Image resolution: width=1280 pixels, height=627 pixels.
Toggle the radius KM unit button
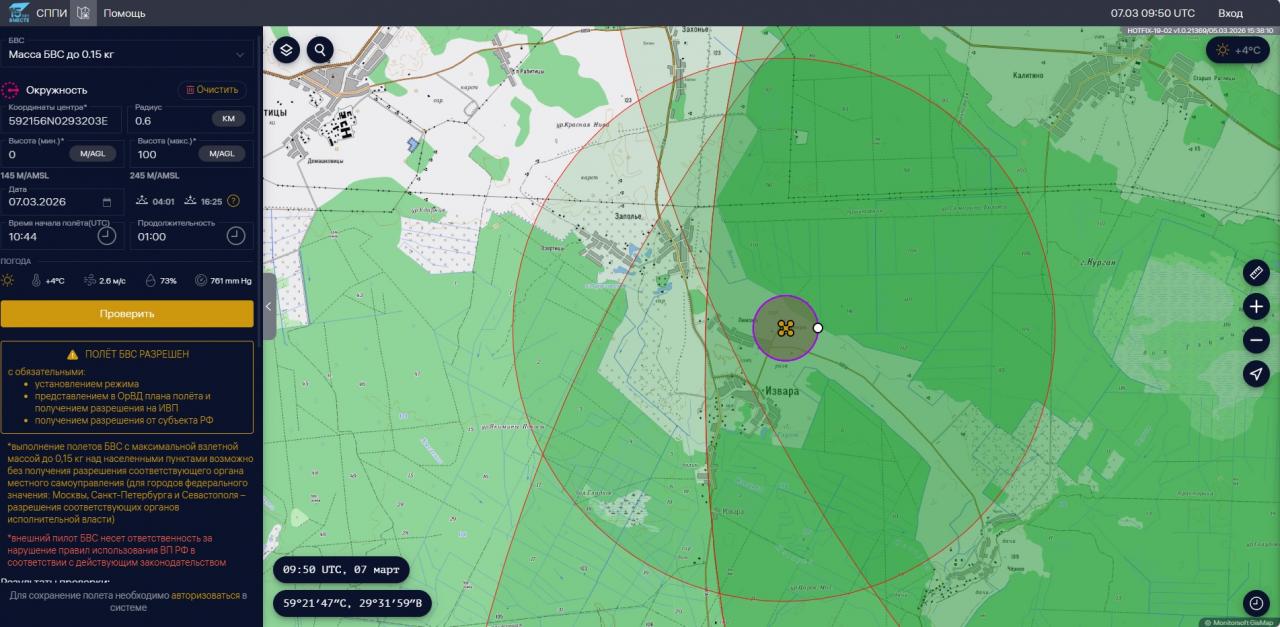tap(228, 119)
